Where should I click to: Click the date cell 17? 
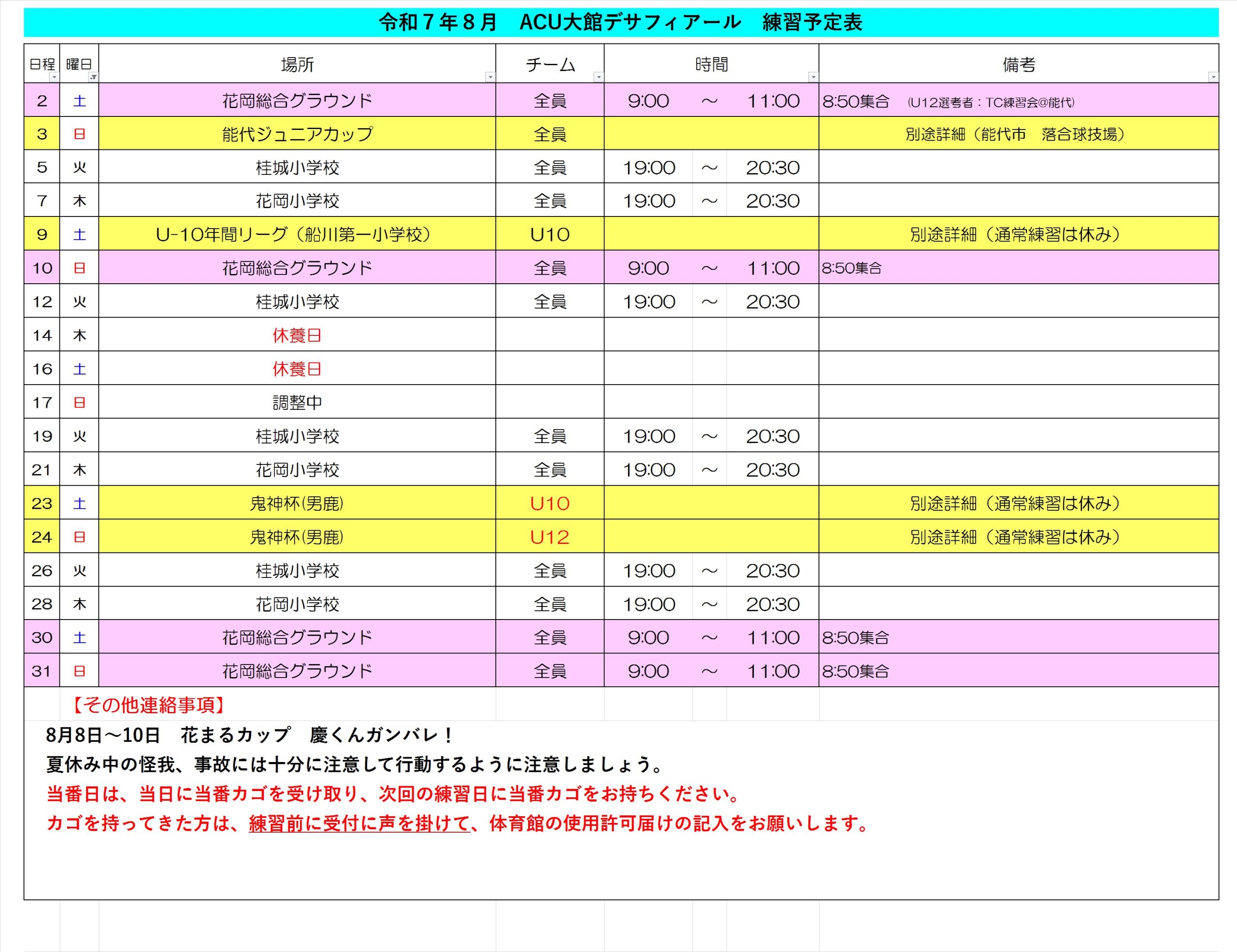42,402
